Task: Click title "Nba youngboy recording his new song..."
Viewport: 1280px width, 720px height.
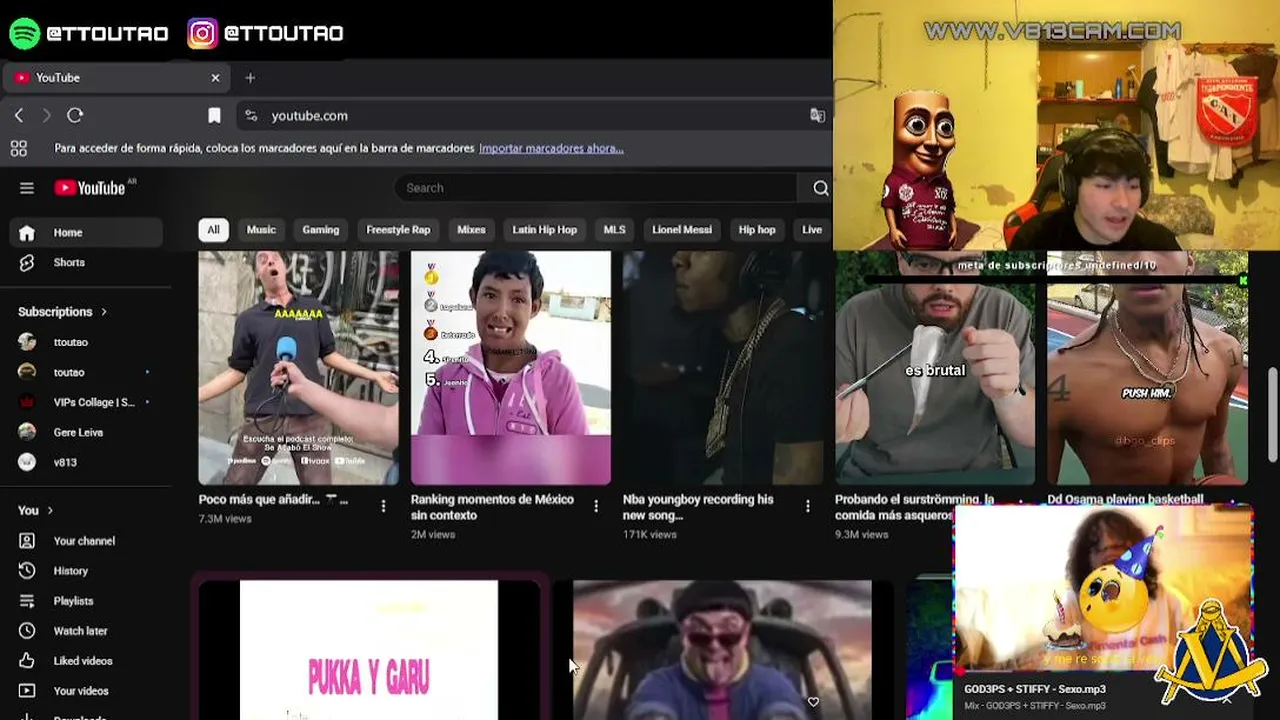Action: [x=698, y=507]
